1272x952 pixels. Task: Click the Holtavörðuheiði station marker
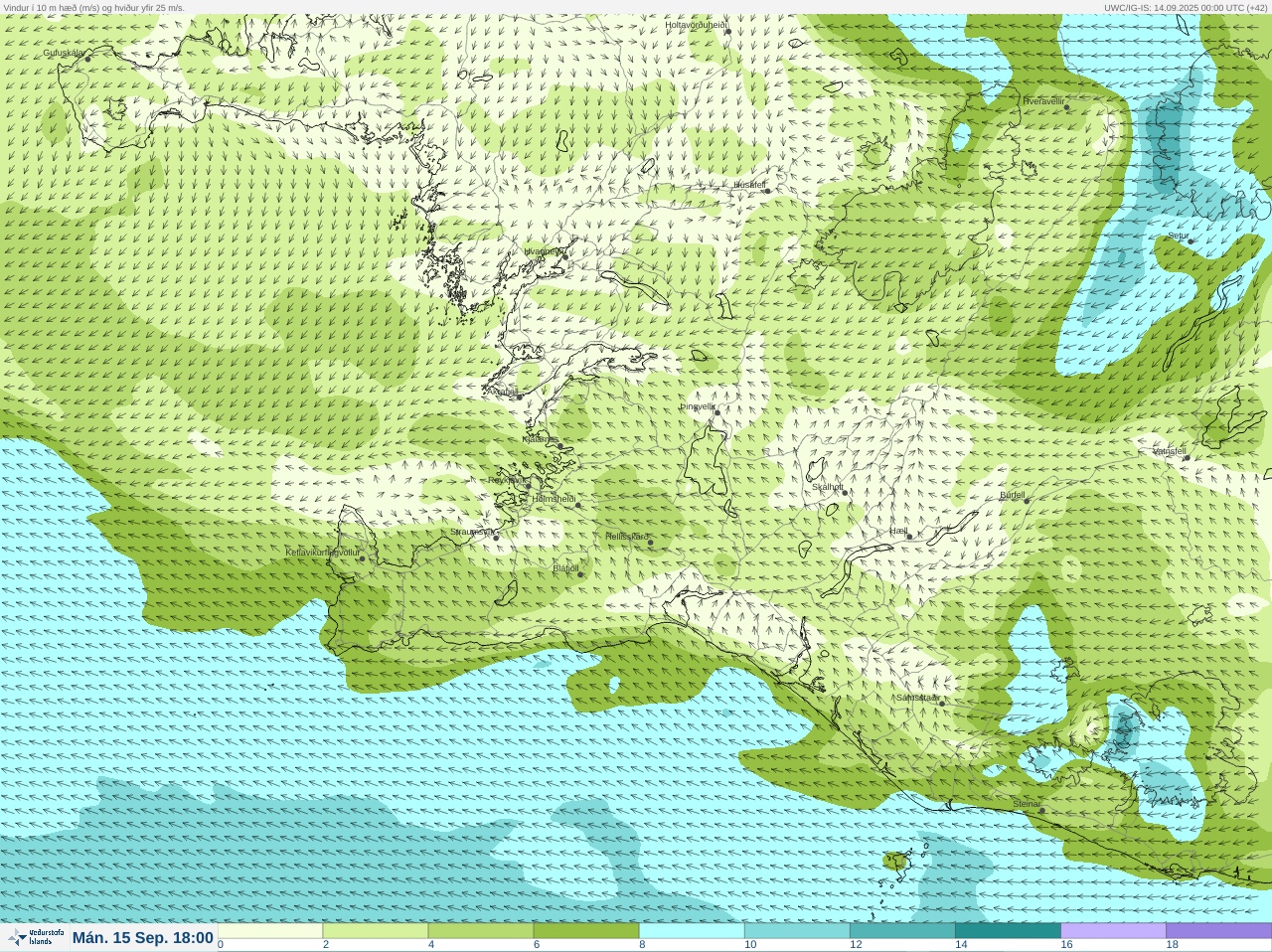tap(727, 32)
